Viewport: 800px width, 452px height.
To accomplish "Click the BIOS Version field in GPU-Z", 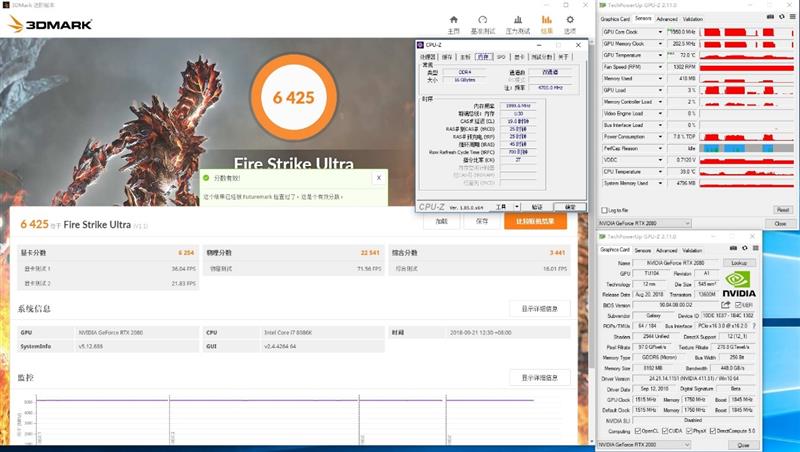I will (x=676, y=305).
